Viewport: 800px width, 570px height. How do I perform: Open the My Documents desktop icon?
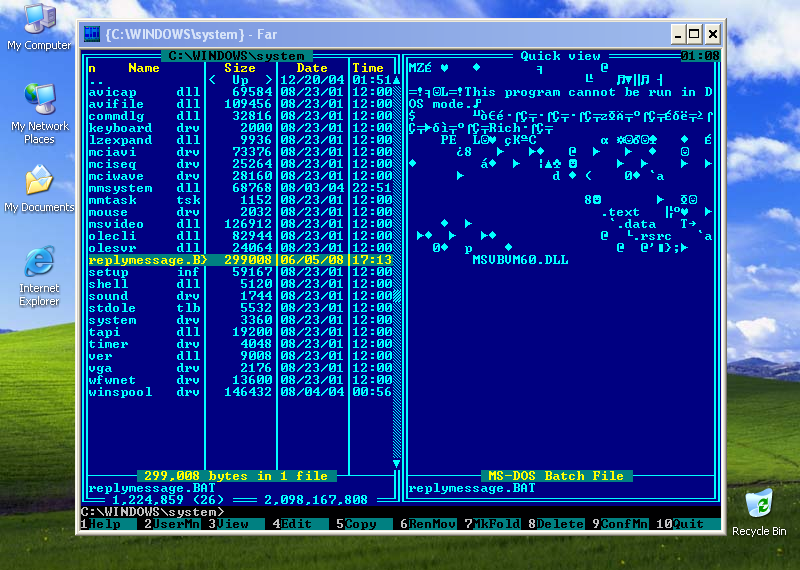coord(39,188)
